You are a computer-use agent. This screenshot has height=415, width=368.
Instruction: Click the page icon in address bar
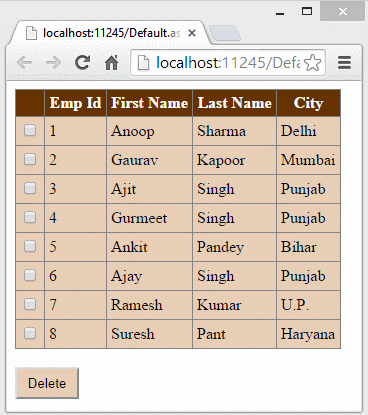[x=143, y=63]
